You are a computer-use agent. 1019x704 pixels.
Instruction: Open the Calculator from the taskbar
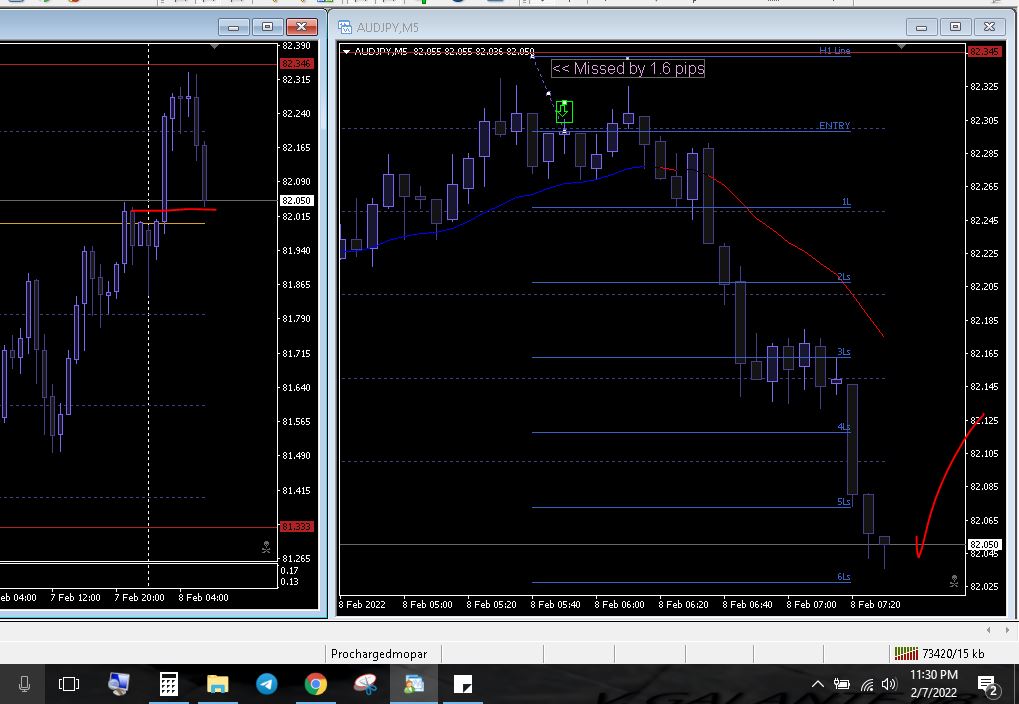(168, 684)
